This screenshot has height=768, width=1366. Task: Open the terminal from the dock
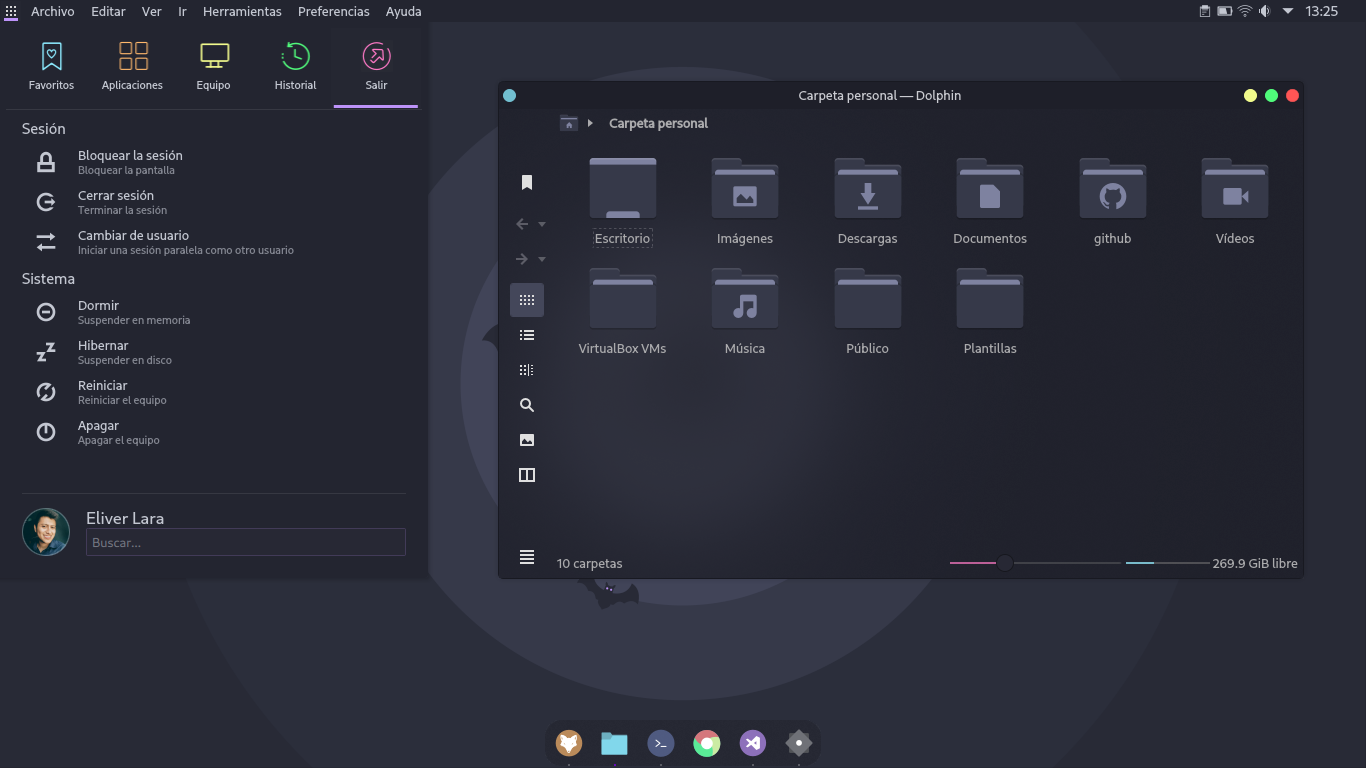tap(660, 743)
